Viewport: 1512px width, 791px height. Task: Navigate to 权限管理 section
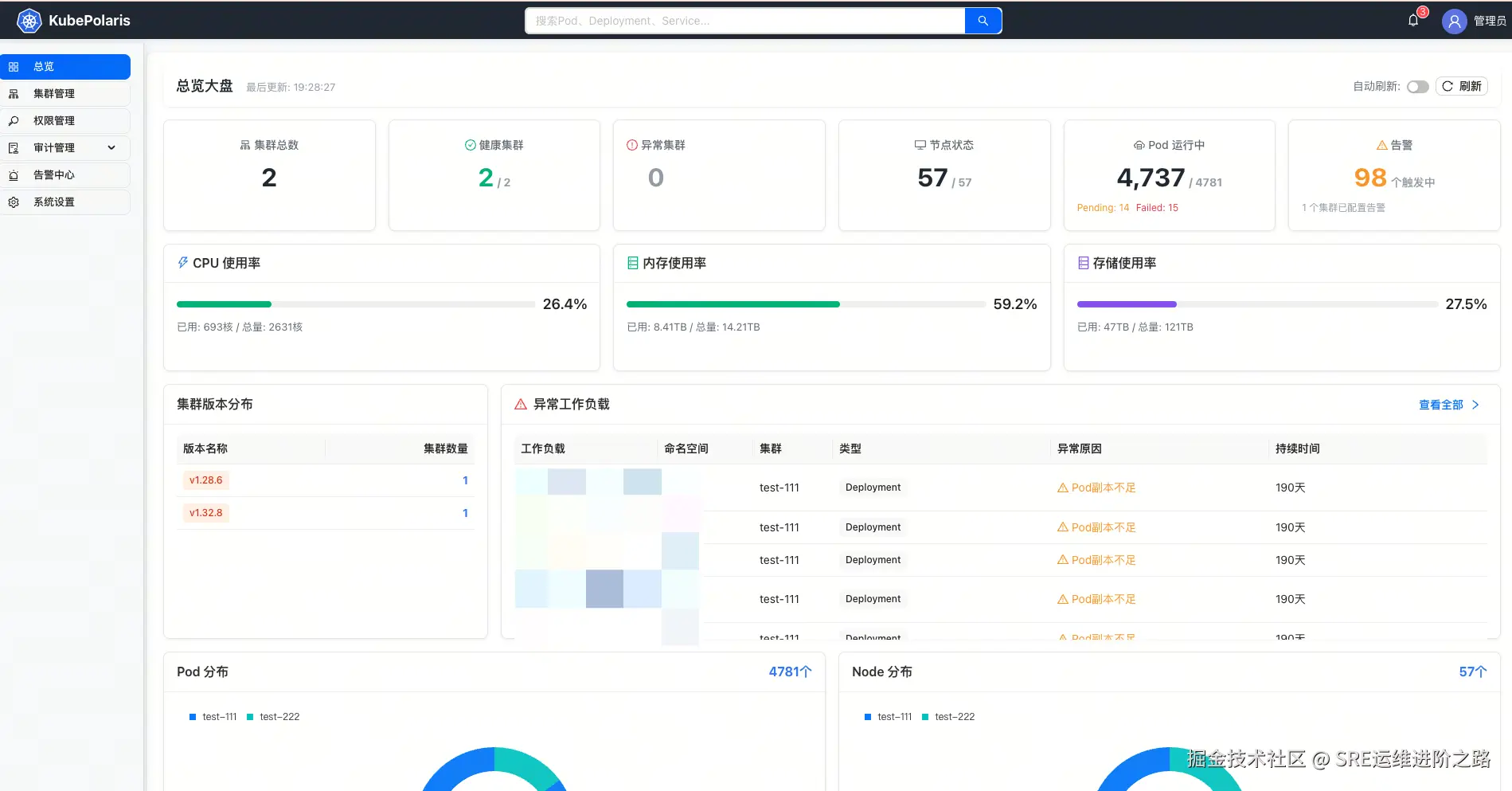56,120
